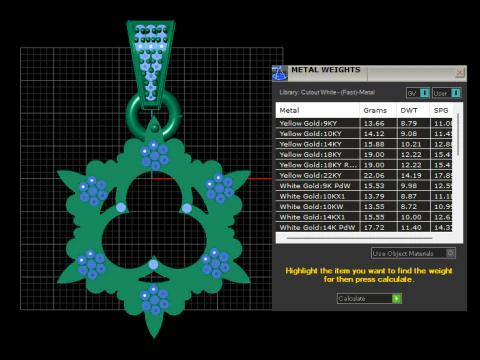Viewport: 480px width, 360px height.
Task: Toggle Use Object Materials option
Action: 413,253
